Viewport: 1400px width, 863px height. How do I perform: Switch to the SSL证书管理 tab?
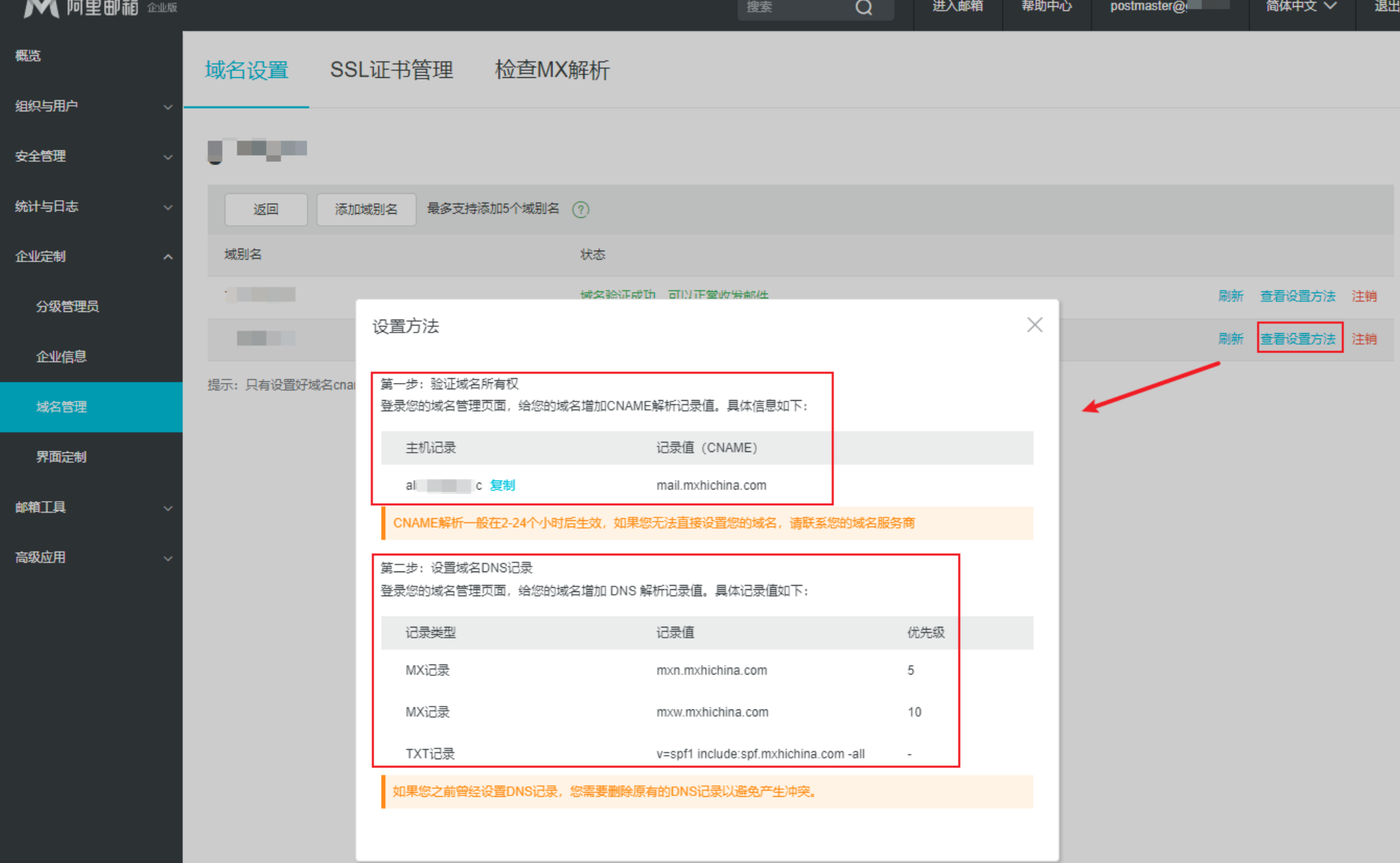tap(391, 70)
